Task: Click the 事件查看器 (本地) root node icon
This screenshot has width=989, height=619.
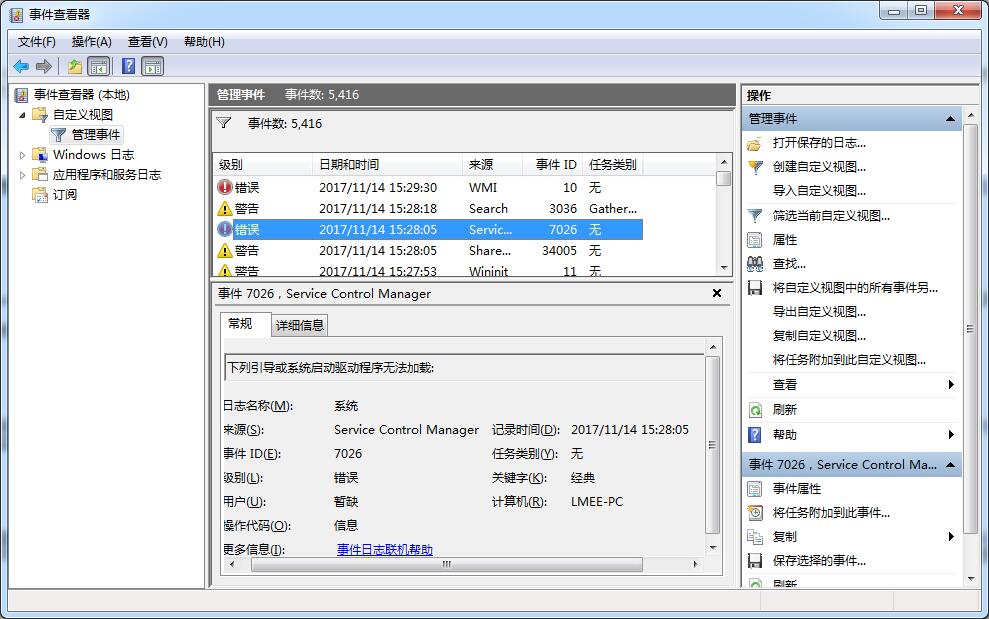Action: (21, 95)
